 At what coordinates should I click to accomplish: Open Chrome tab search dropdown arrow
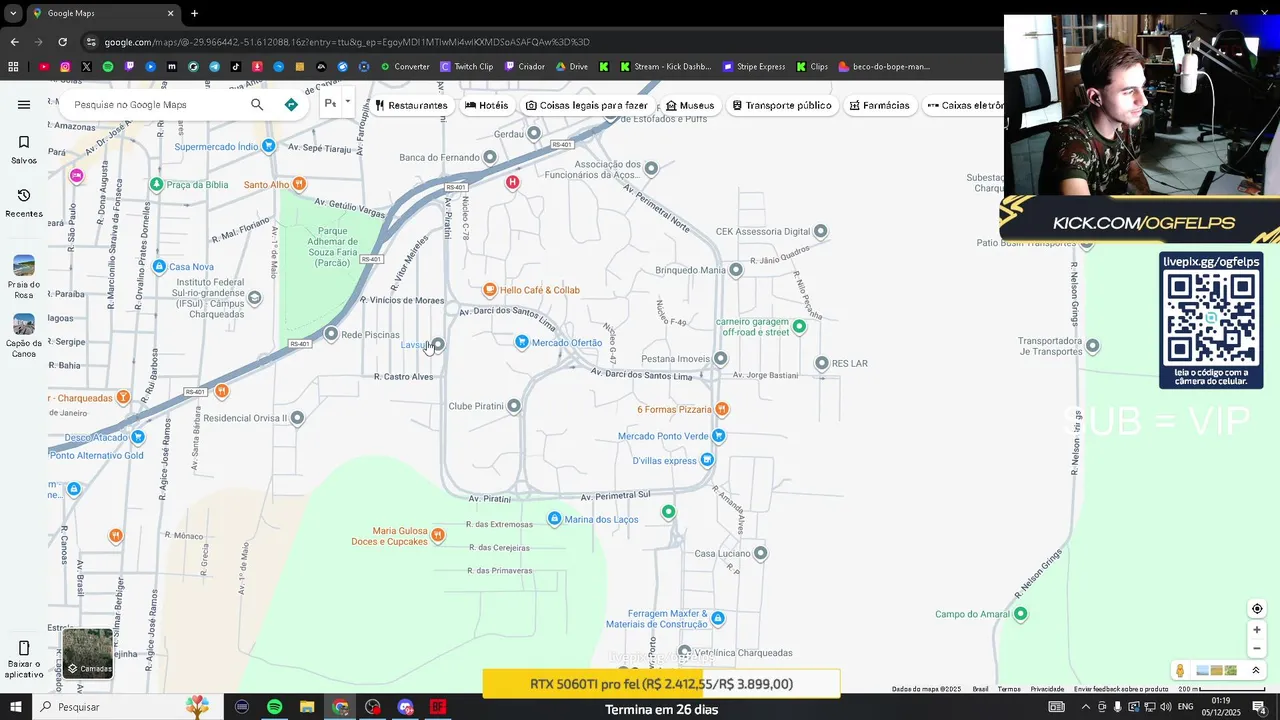coord(13,13)
